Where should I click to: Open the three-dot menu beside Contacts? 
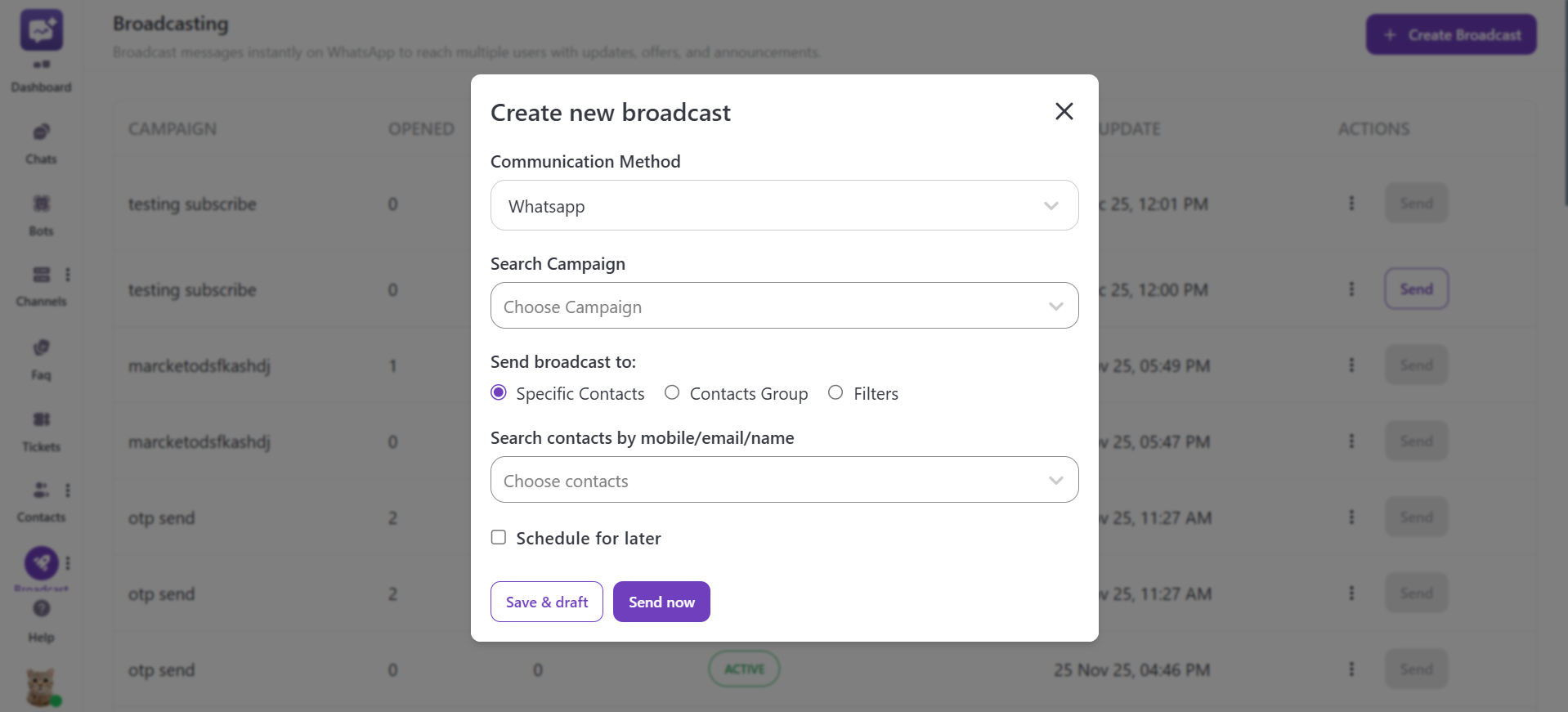69,489
